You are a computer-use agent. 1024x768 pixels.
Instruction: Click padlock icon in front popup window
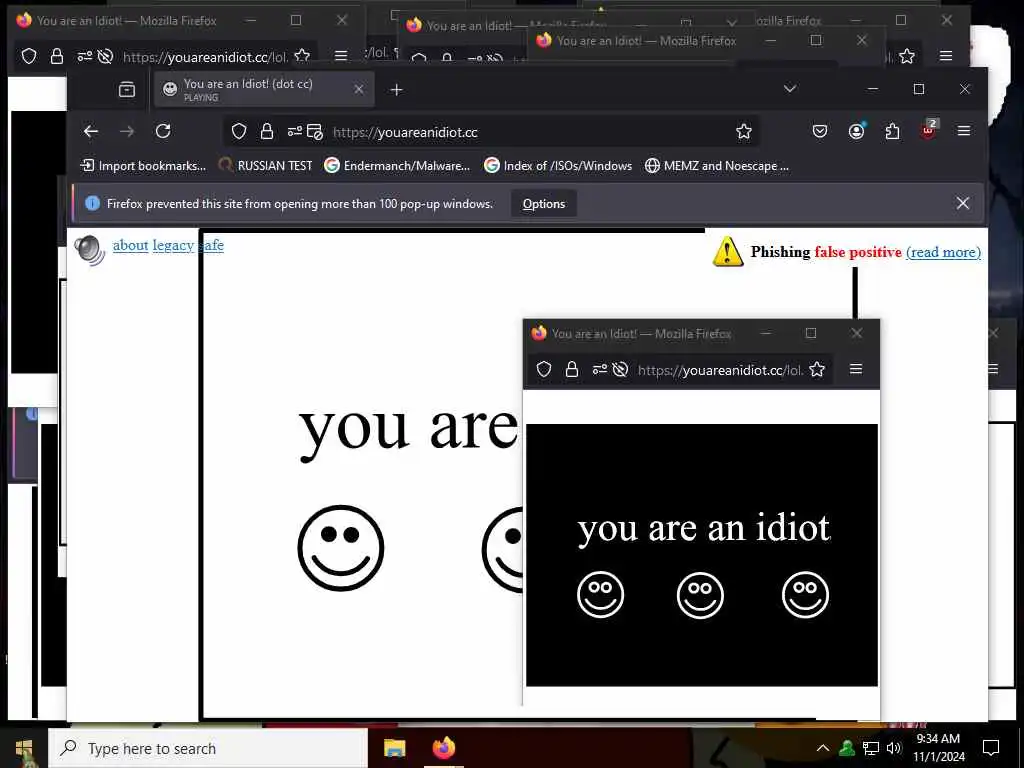pos(571,370)
